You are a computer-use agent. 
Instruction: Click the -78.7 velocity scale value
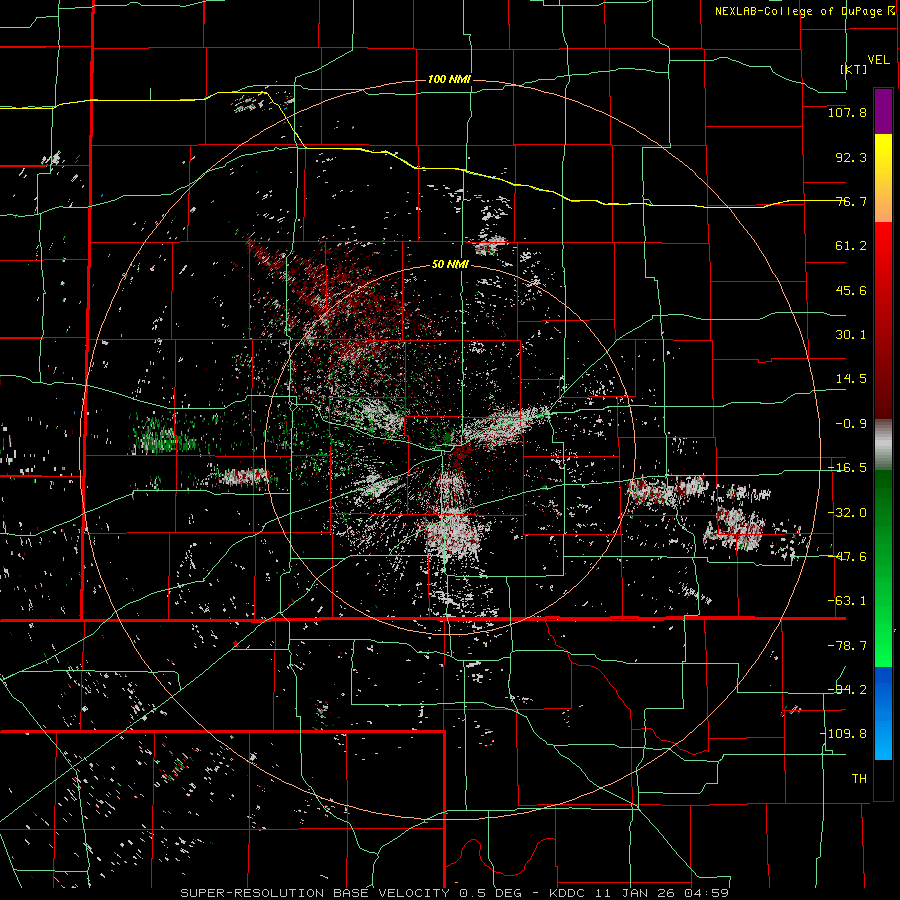click(847, 646)
